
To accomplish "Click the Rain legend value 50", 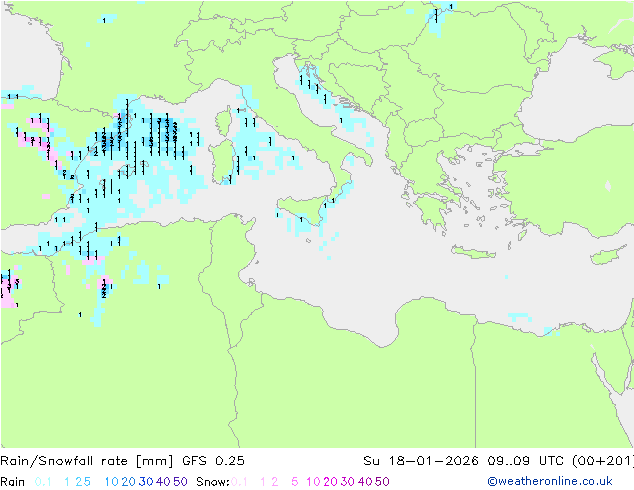I will (180, 482).
